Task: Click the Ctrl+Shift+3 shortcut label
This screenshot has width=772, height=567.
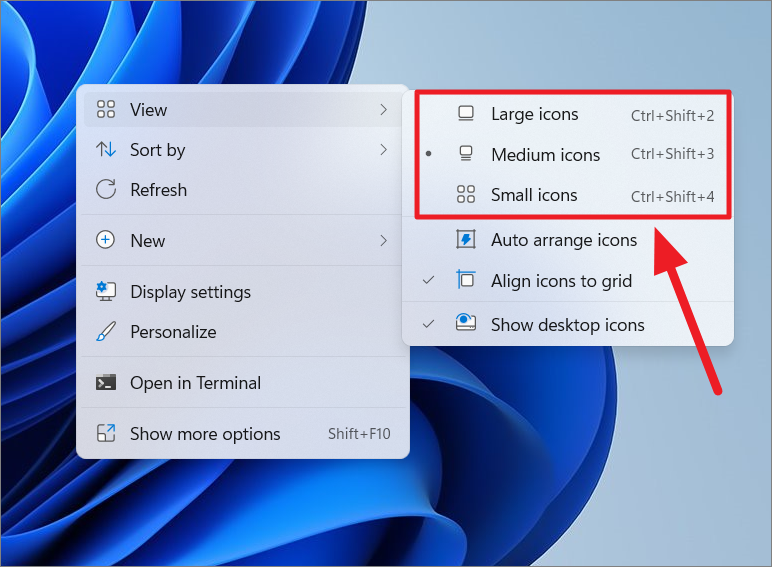Action: pyautogui.click(x=672, y=154)
